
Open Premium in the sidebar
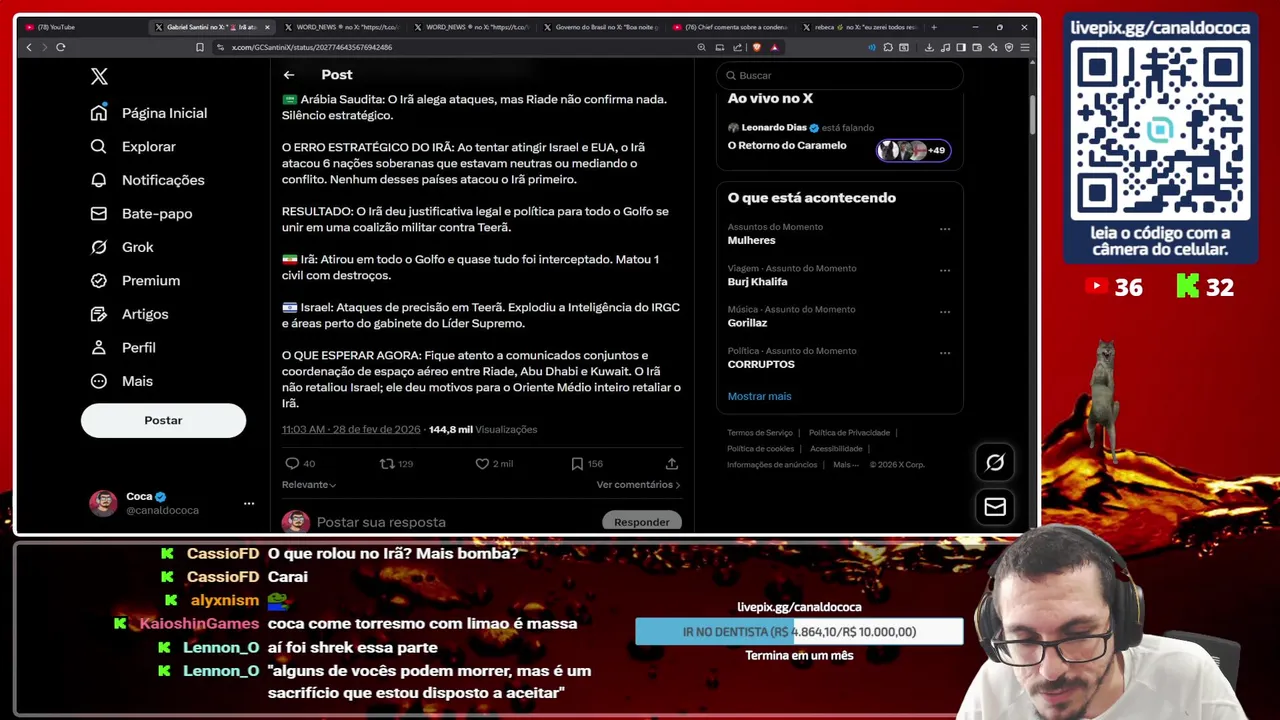(x=135, y=280)
